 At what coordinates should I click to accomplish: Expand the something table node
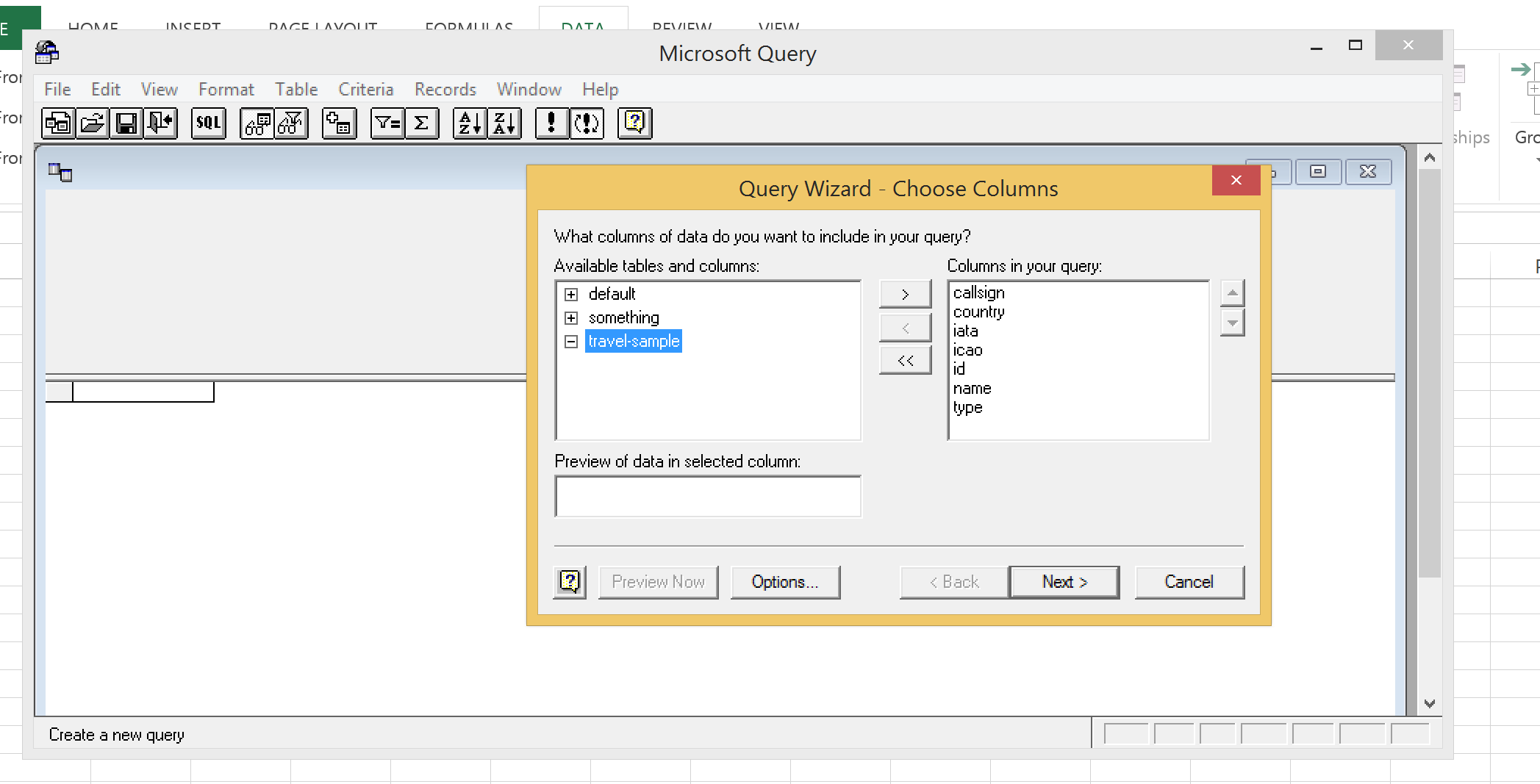pos(571,318)
